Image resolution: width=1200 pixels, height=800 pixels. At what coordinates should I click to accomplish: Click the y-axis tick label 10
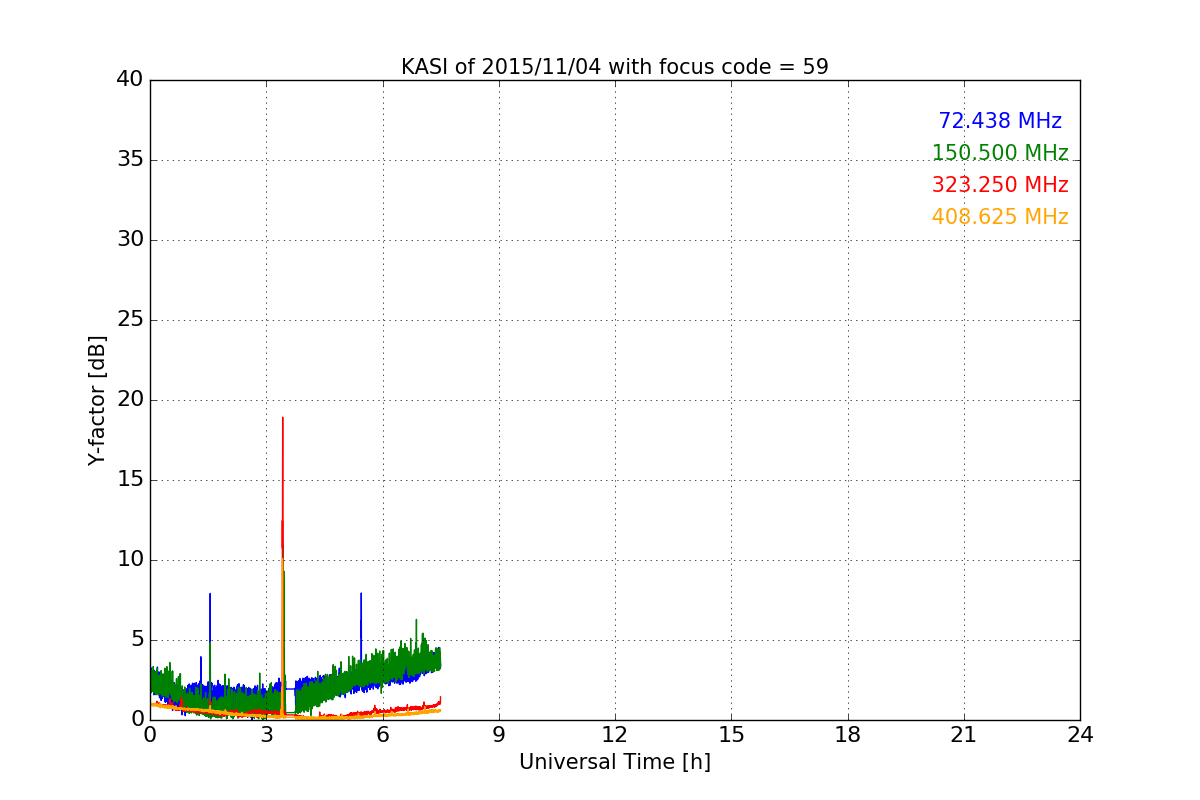click(130, 560)
